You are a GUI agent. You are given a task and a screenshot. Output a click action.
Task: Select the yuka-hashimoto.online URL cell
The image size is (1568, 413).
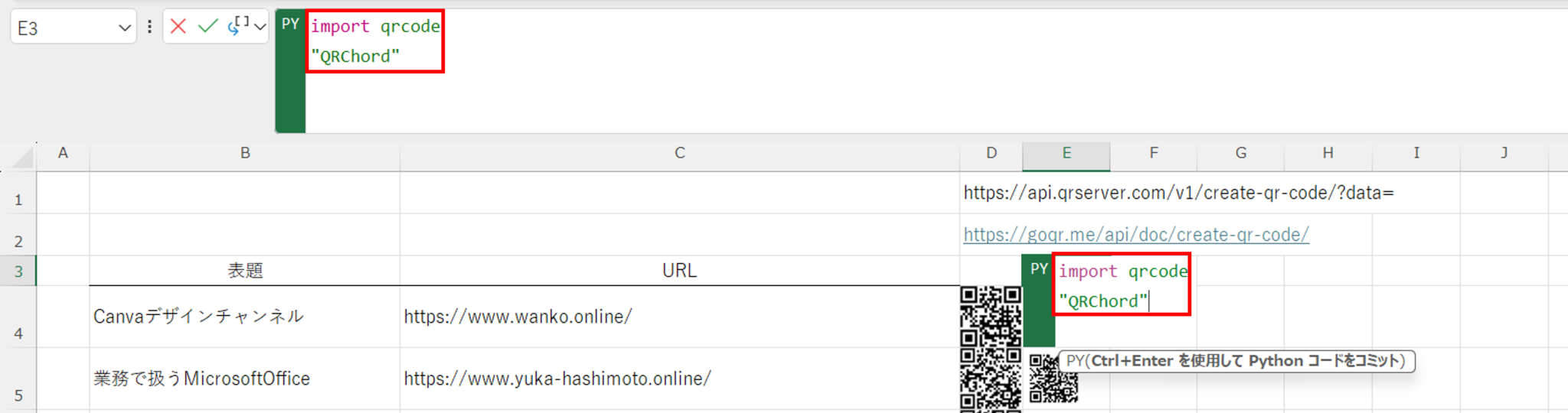coord(678,379)
